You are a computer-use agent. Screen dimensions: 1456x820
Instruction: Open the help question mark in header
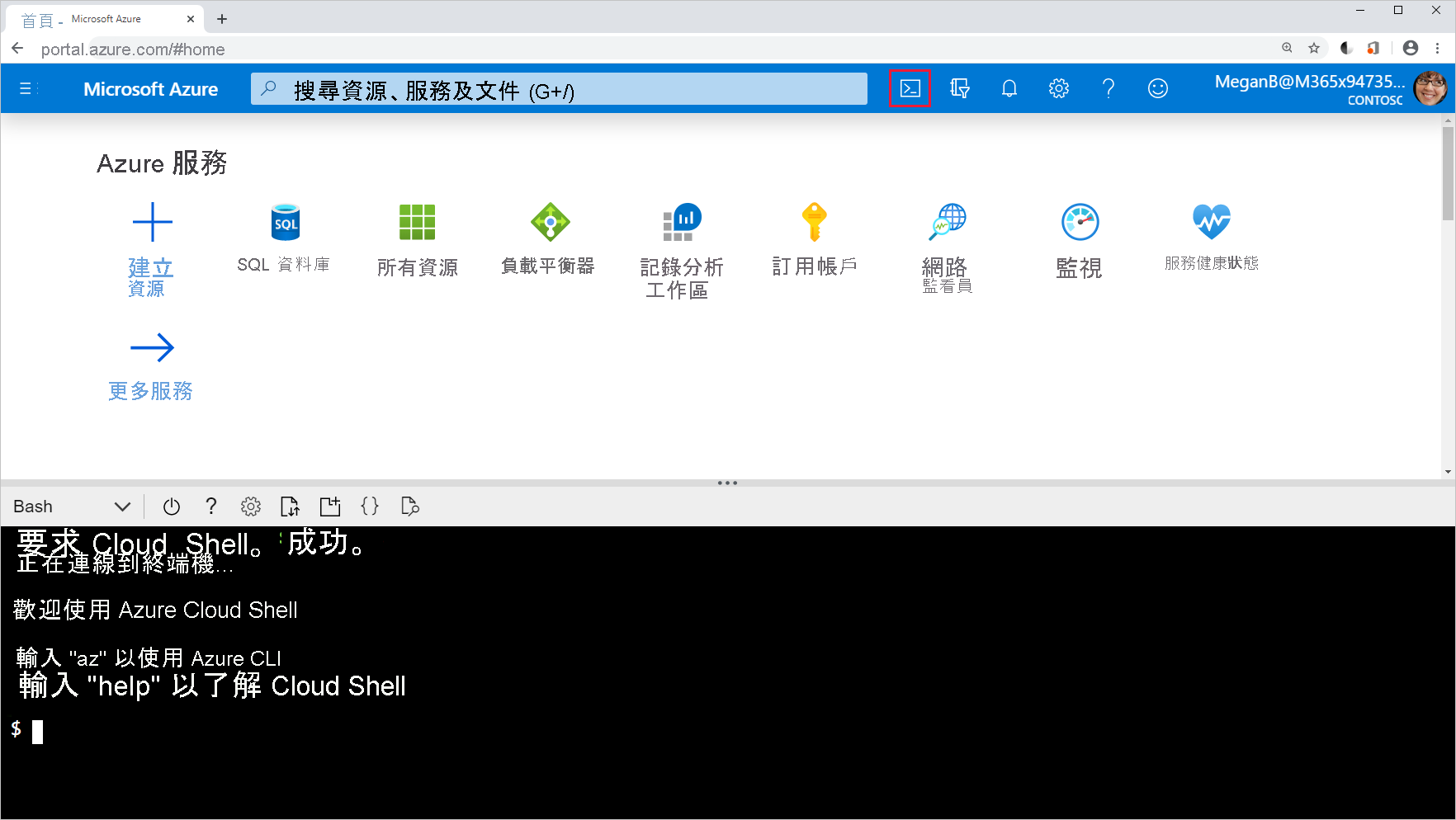(x=1108, y=88)
